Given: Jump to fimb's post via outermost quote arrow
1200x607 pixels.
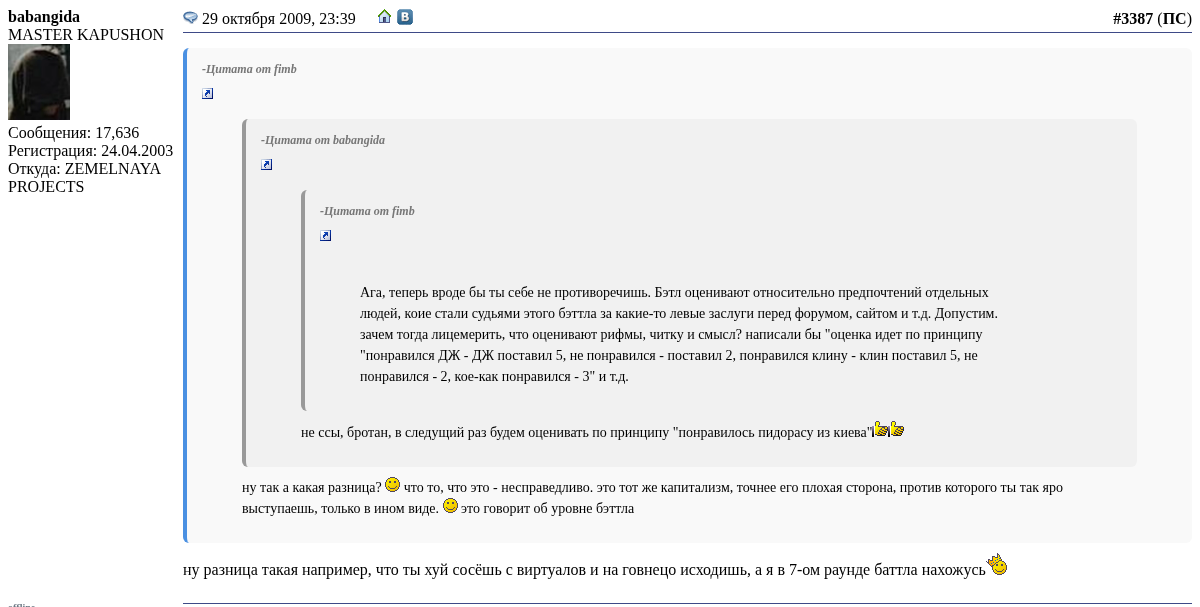Looking at the screenshot, I should click(x=208, y=94).
